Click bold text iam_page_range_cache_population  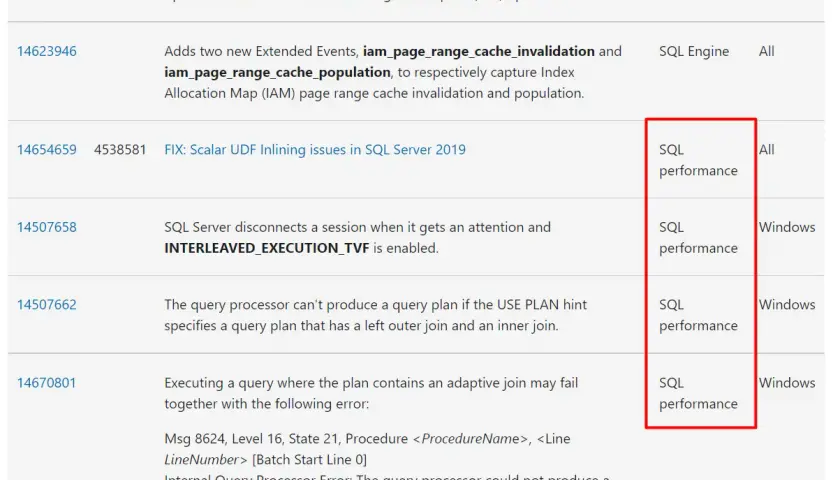pyautogui.click(x=278, y=72)
